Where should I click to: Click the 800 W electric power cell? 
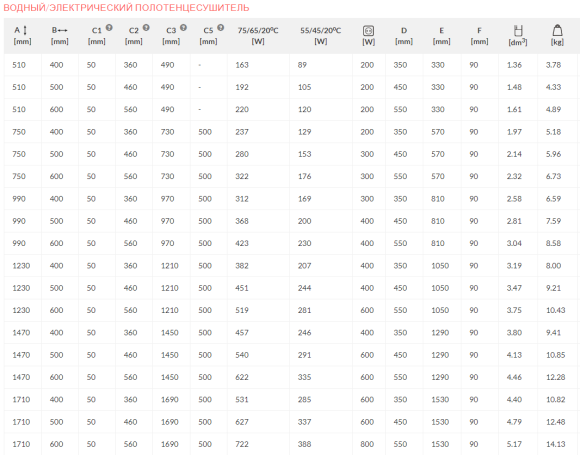(367, 444)
